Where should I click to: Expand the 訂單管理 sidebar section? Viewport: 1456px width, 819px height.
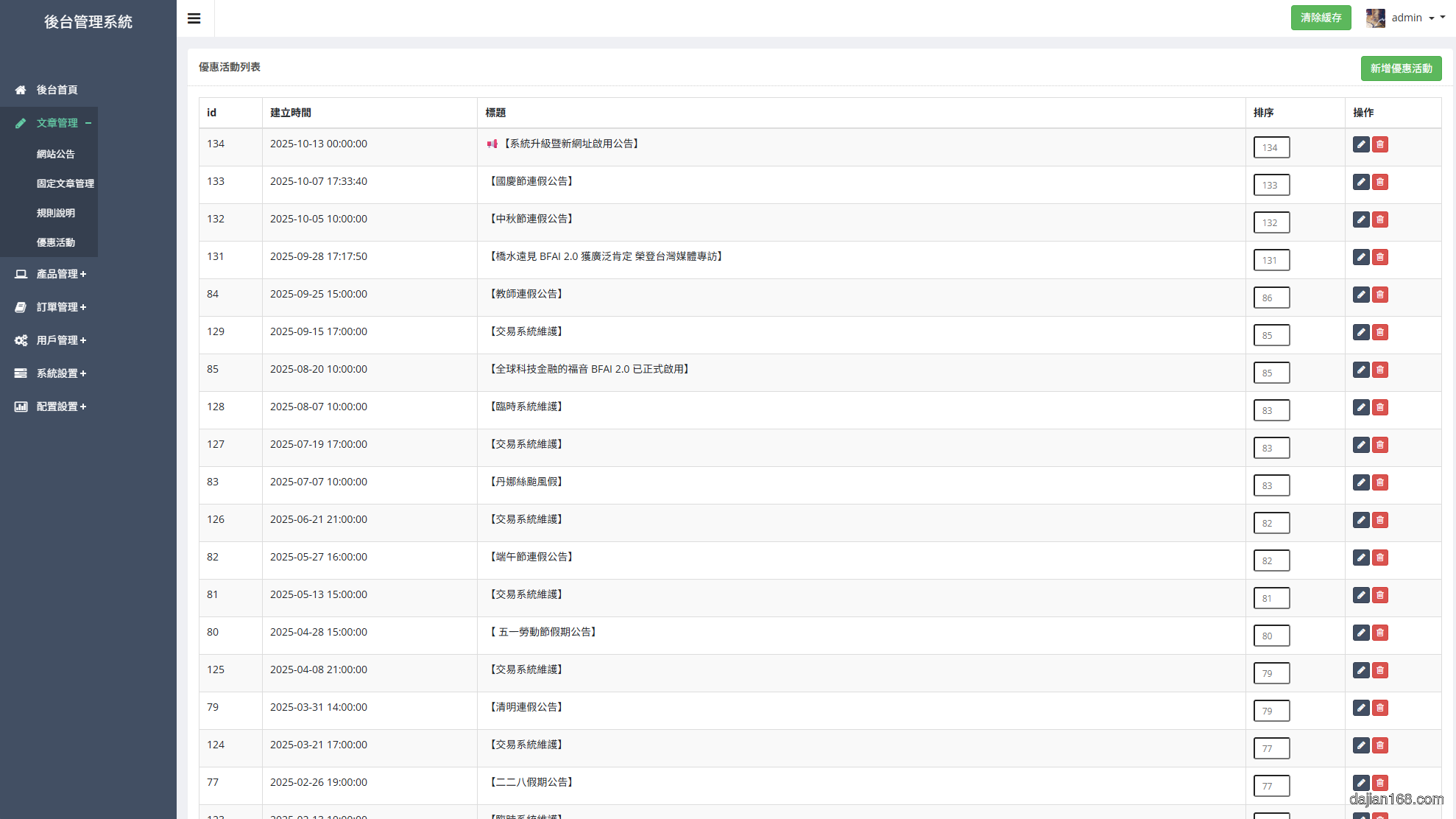point(57,307)
